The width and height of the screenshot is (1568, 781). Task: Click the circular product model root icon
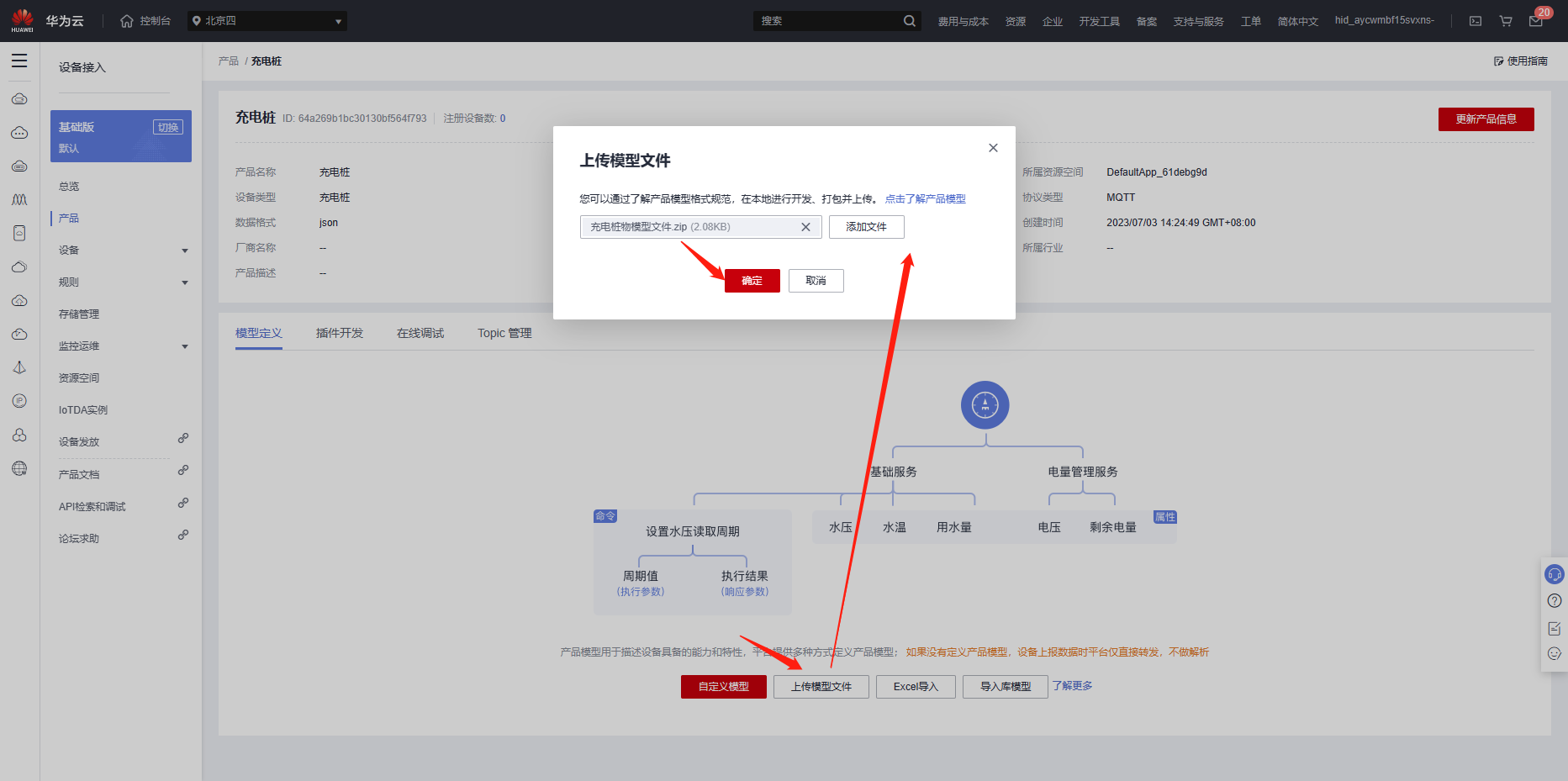pos(985,405)
